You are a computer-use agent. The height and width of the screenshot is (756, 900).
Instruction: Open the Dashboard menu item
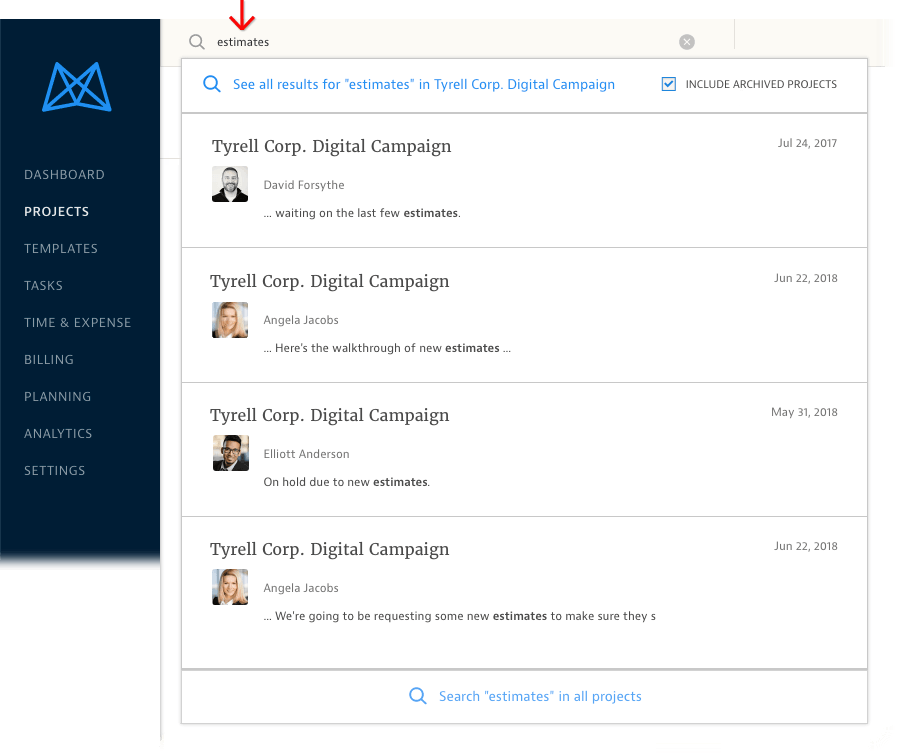(x=64, y=175)
